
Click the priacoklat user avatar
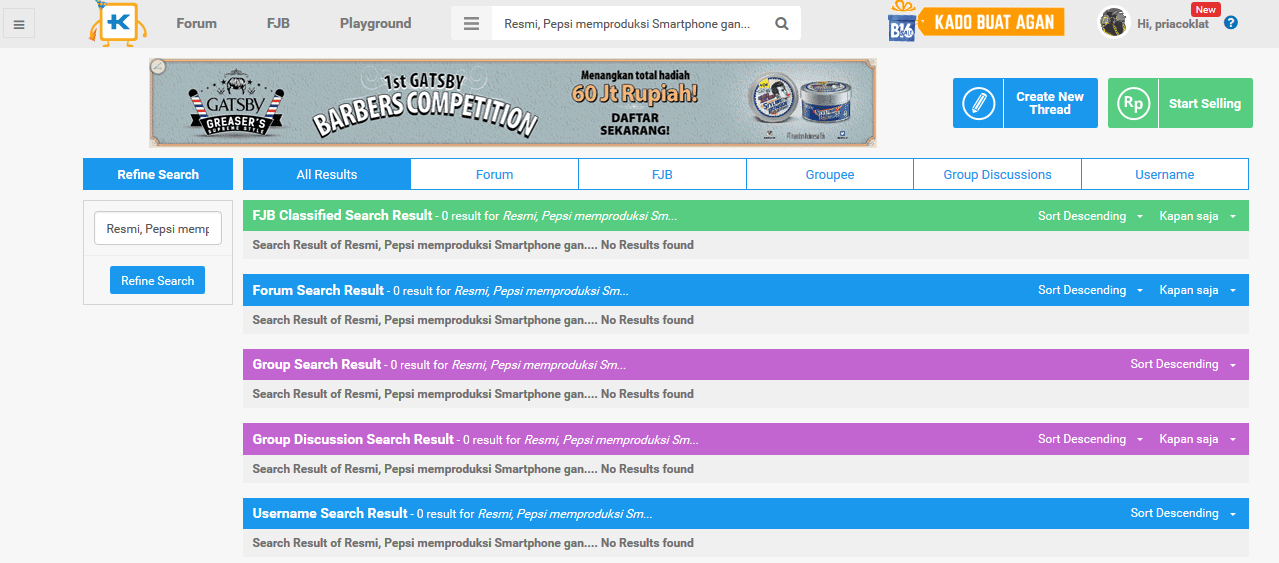[x=1113, y=22]
